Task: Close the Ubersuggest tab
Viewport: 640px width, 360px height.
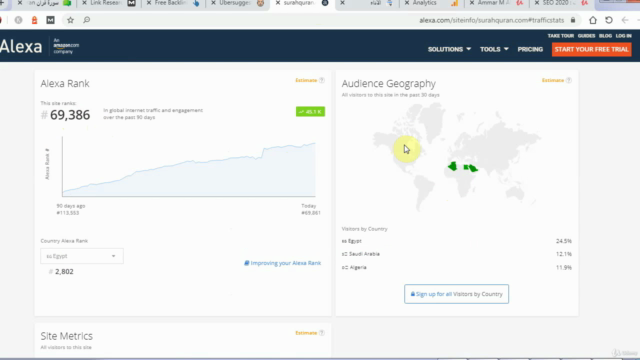Action: [x=213, y=3]
